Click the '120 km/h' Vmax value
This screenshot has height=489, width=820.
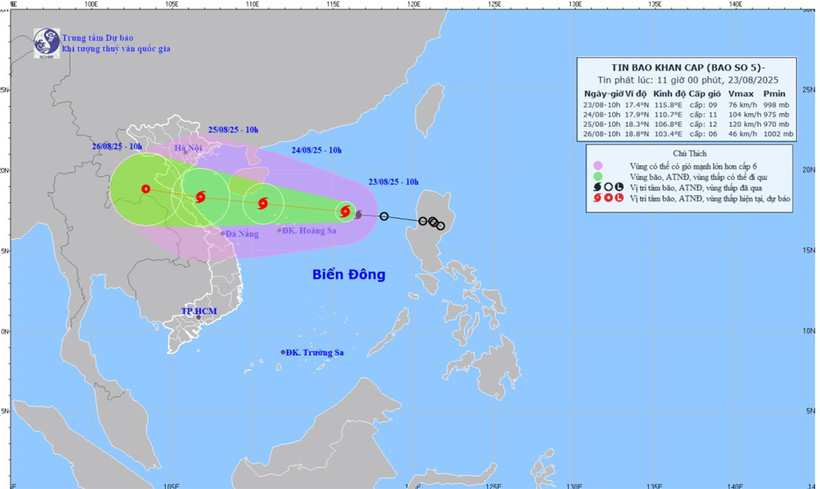[x=745, y=124]
